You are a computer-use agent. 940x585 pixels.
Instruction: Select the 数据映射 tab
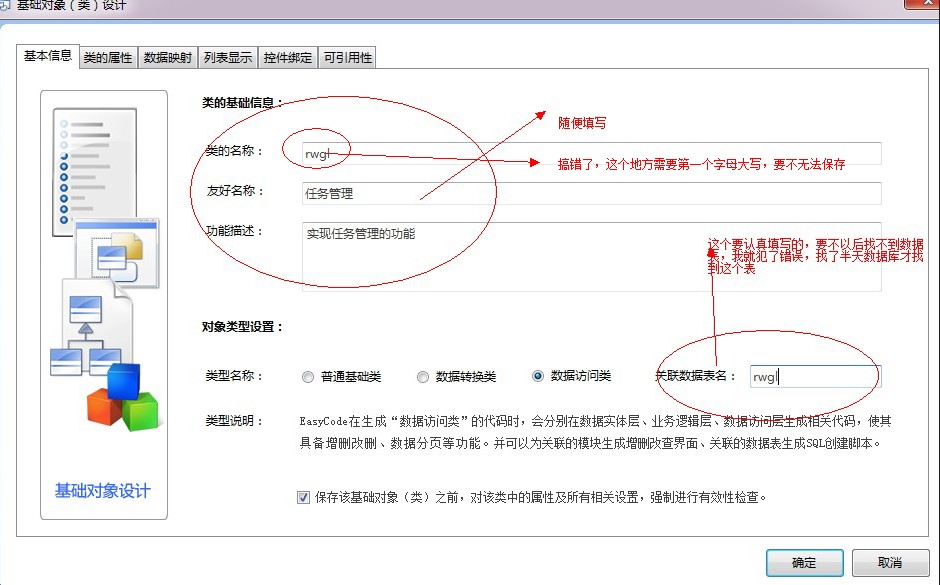167,58
